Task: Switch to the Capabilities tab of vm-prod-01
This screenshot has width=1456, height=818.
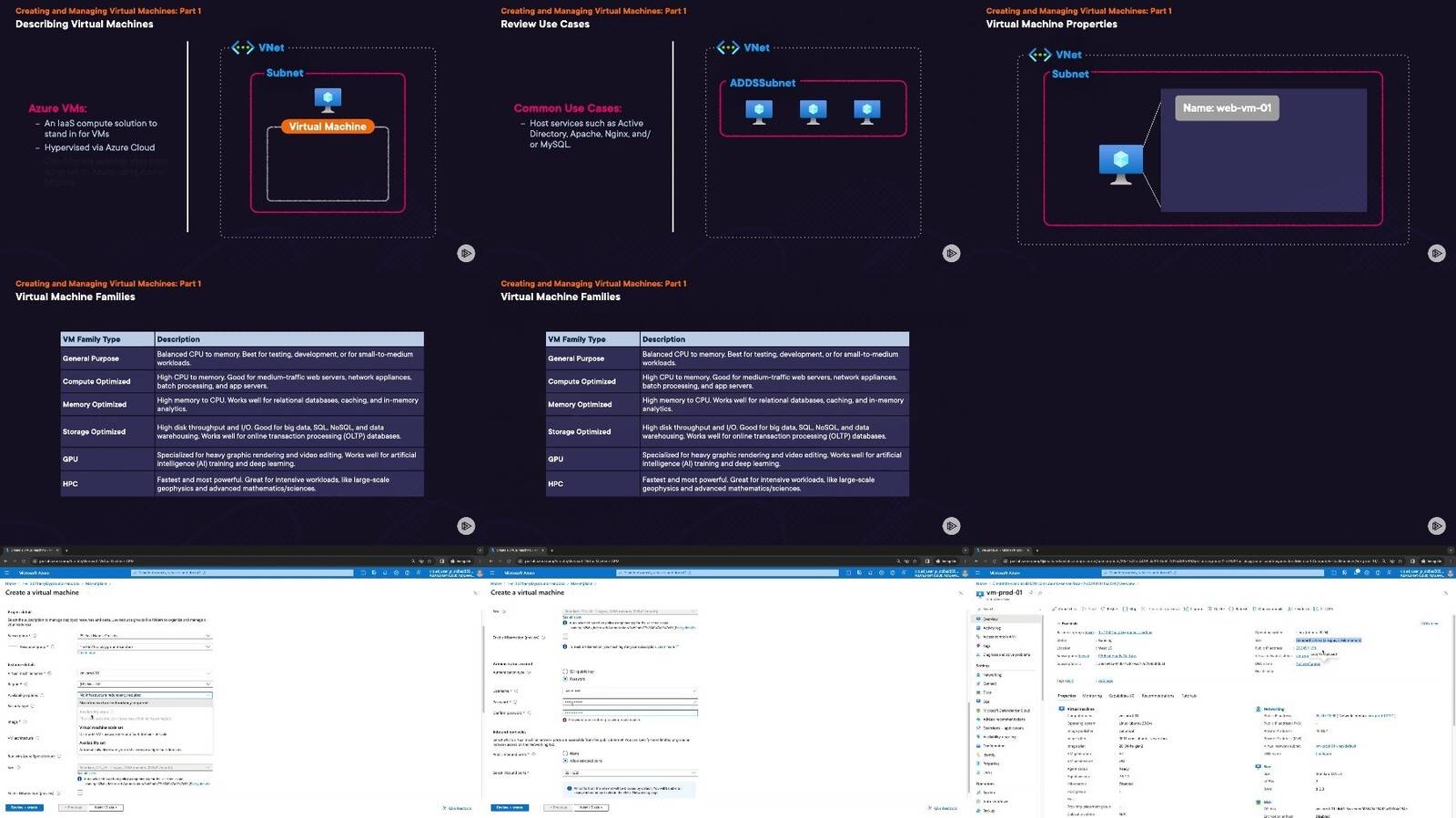Action: (1122, 696)
